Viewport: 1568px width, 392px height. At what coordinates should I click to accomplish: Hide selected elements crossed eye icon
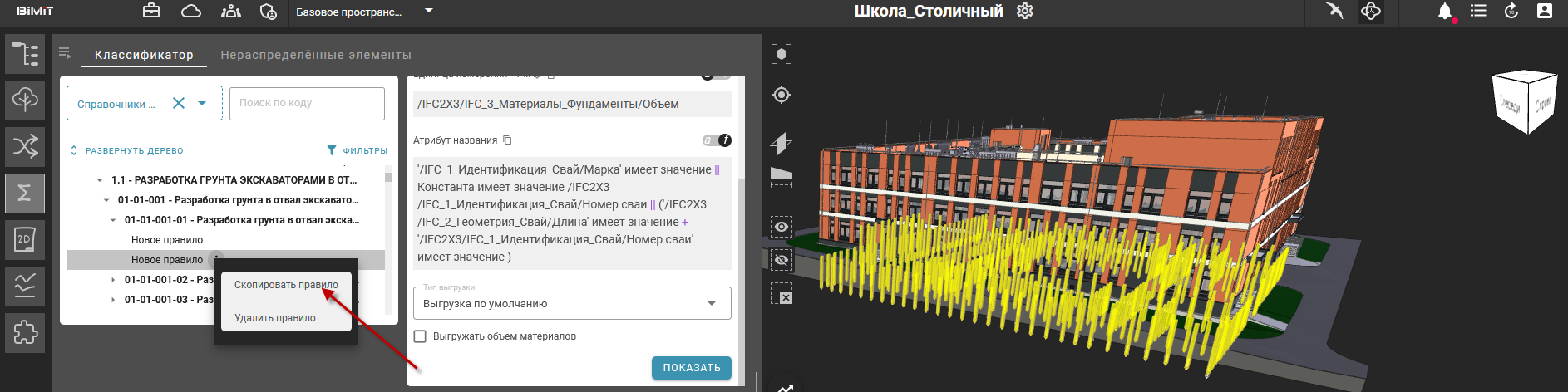[x=781, y=260]
